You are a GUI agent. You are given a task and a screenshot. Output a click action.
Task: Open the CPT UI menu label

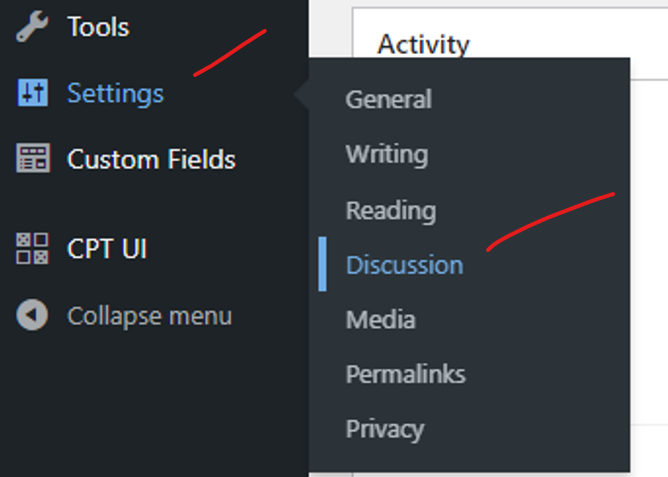pyautogui.click(x=107, y=248)
